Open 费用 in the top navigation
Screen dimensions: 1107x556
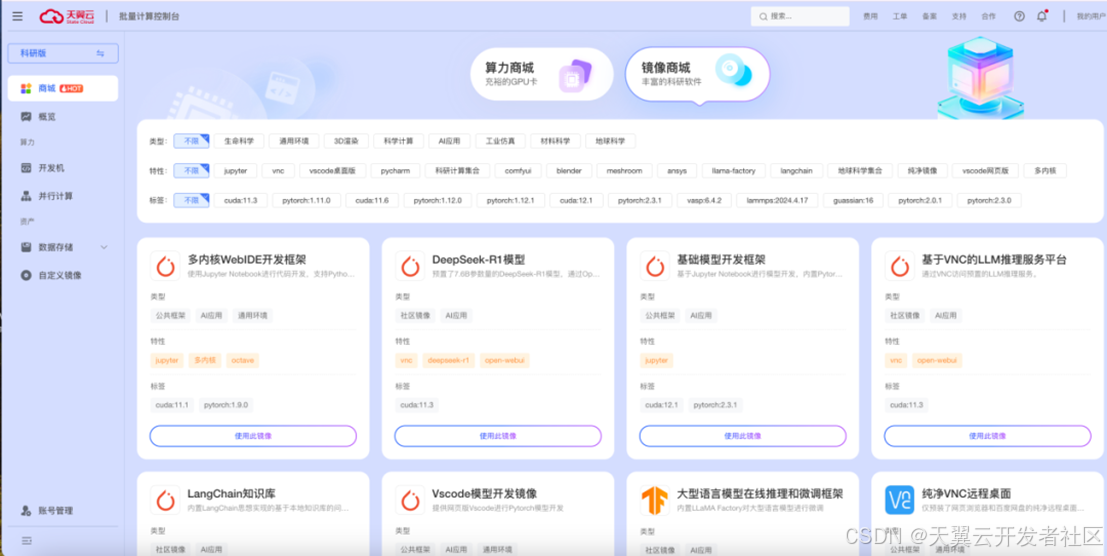pos(870,16)
